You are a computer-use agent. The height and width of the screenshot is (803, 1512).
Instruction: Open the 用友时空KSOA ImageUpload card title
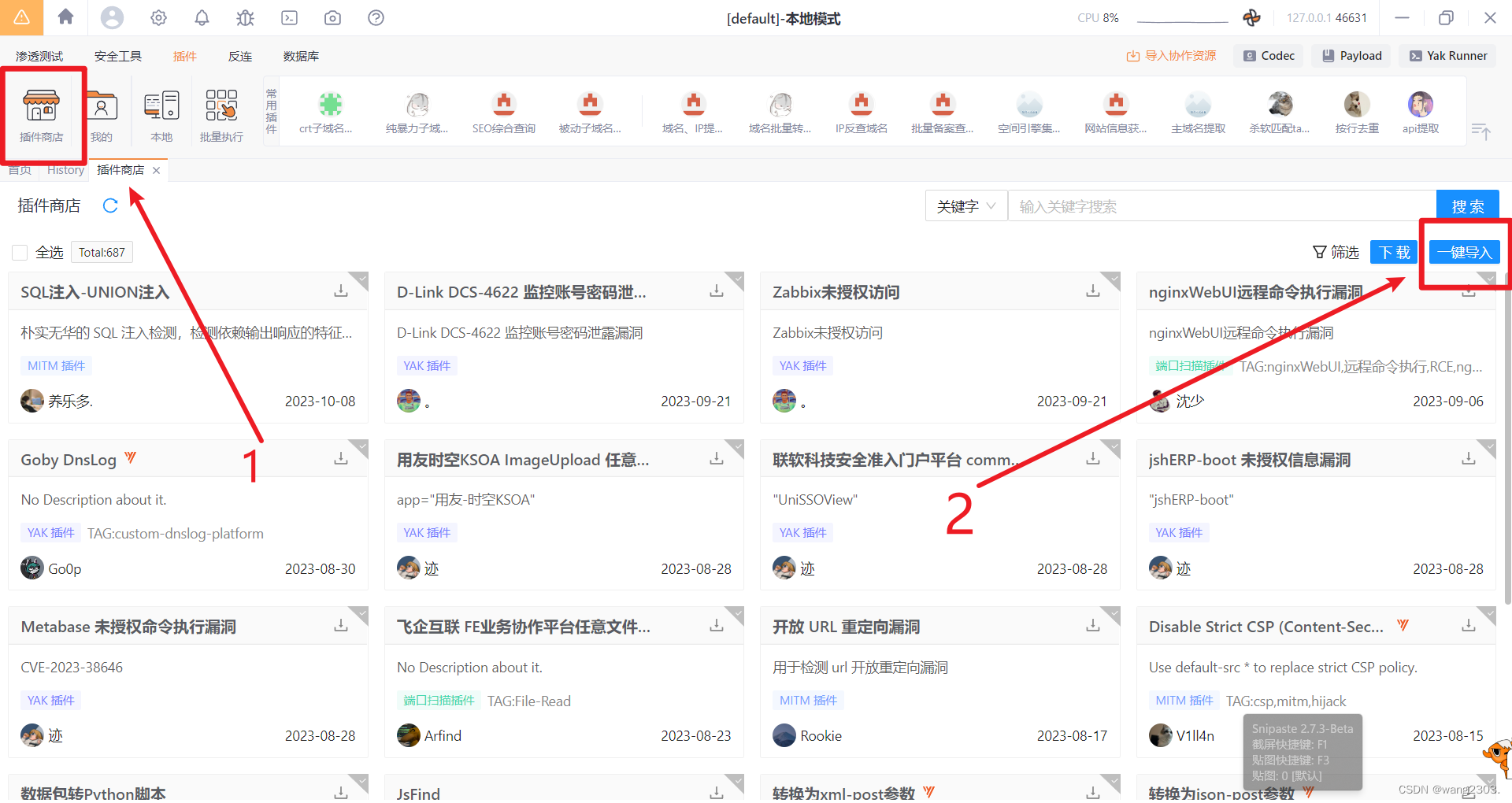523,460
